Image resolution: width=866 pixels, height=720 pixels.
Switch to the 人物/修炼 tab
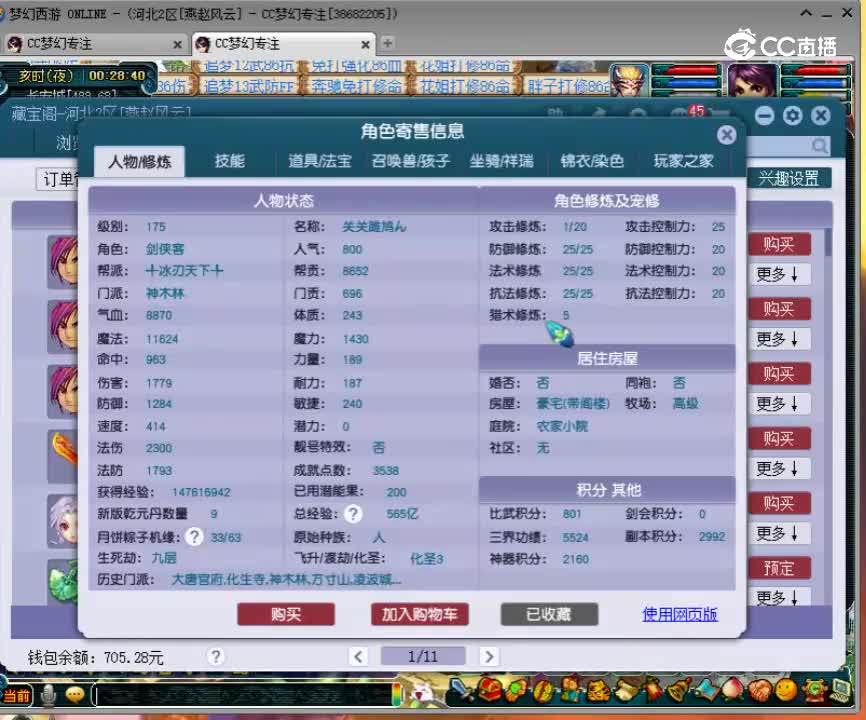click(x=139, y=162)
